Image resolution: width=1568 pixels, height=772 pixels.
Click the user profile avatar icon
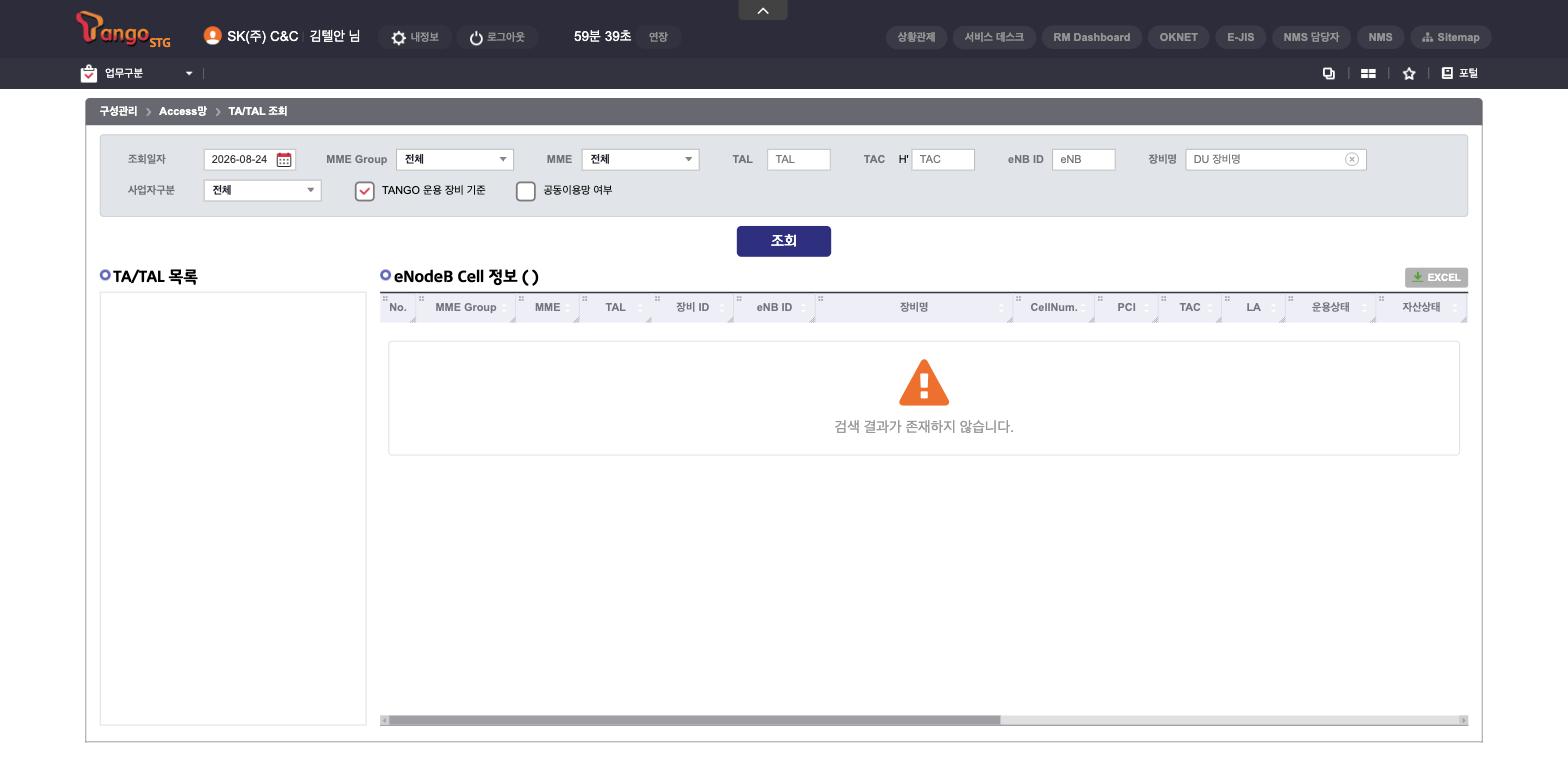212,36
